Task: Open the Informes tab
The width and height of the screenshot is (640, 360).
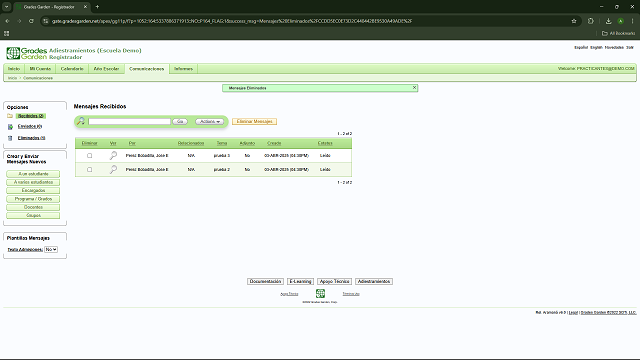Action: click(183, 69)
